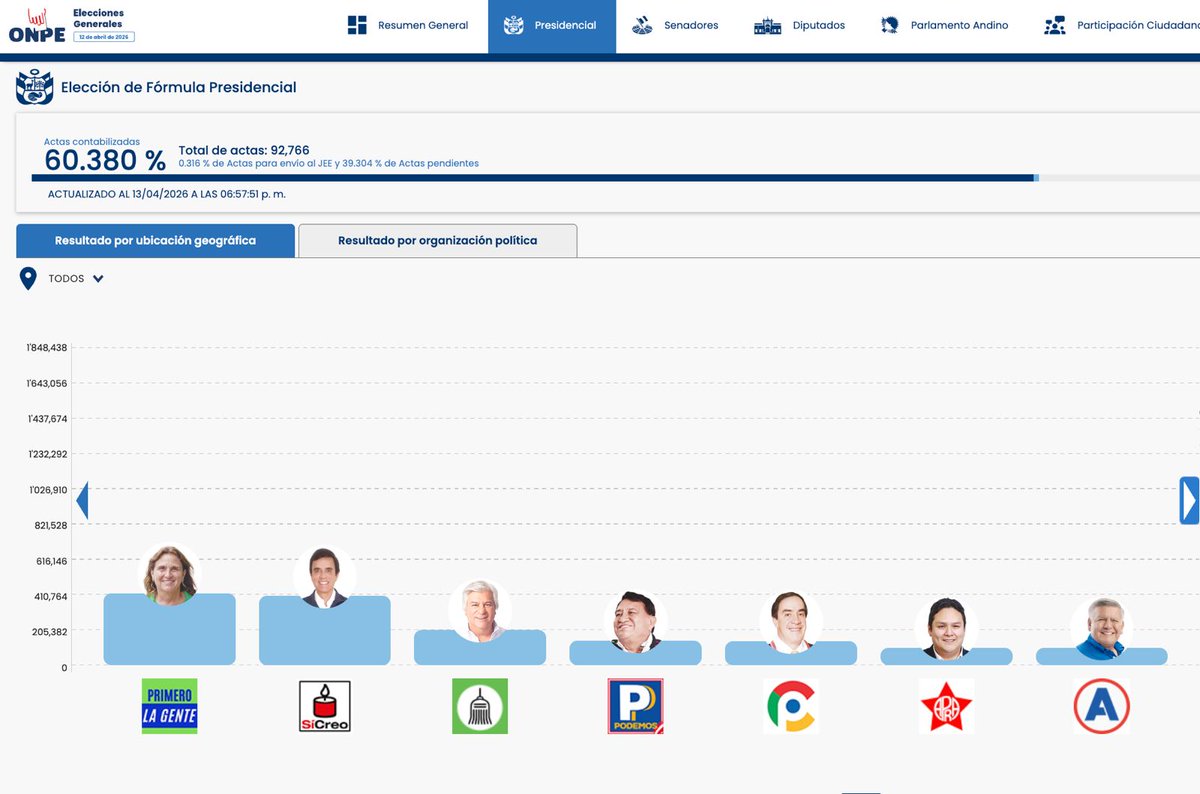Viewport: 1200px width, 794px height.
Task: Click the Elección de Fórmula Presidencial heading
Action: click(179, 87)
